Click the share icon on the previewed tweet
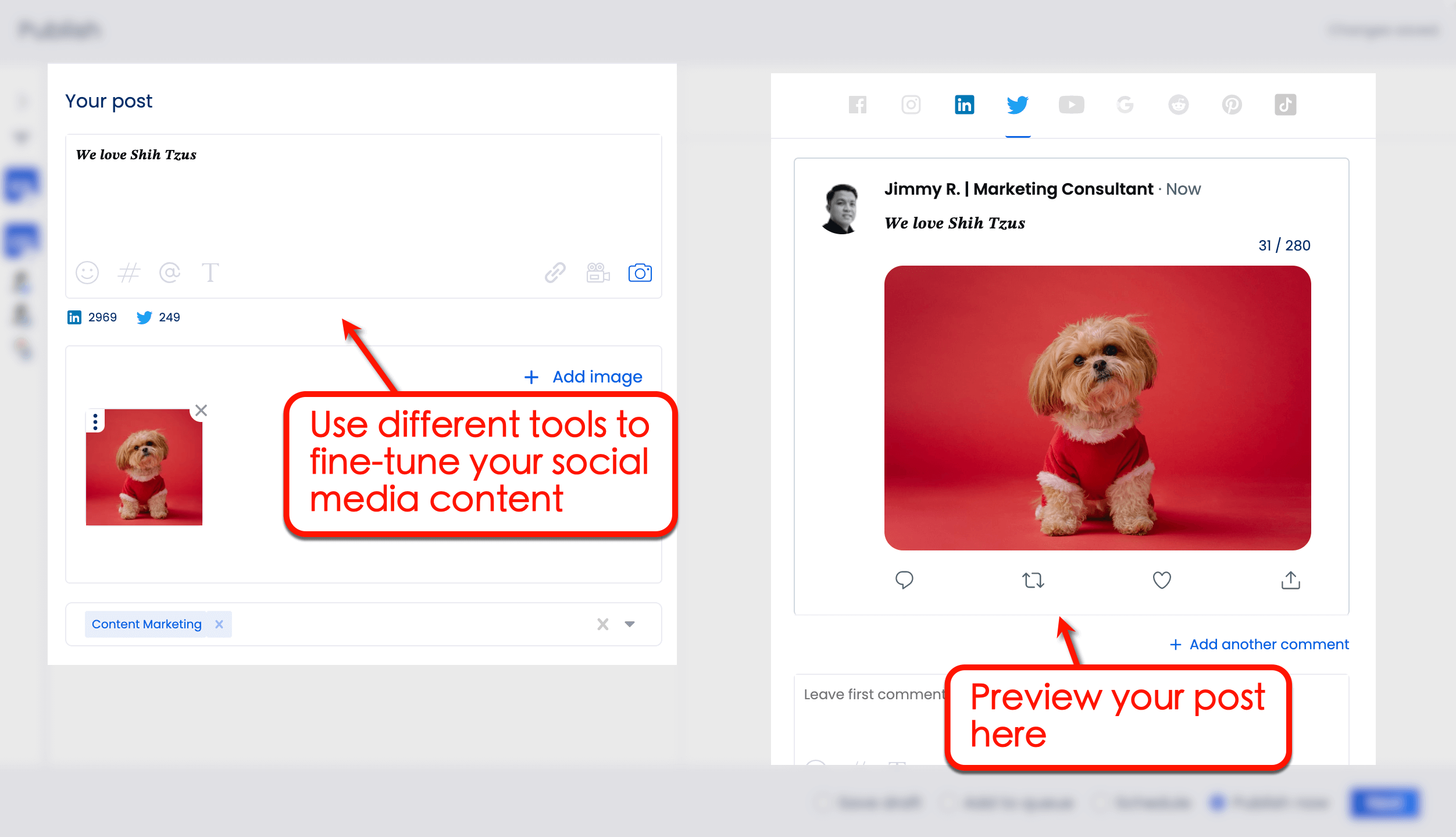This screenshot has height=837, width=1456. 1290,580
